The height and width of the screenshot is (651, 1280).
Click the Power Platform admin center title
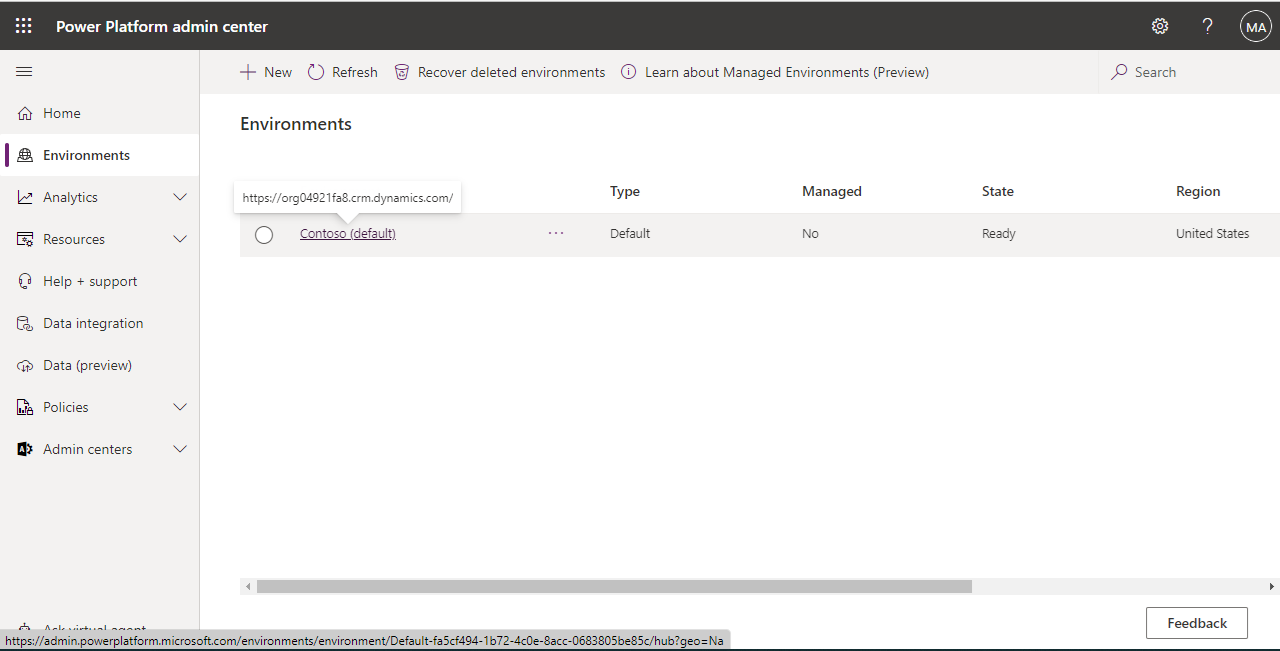pyautogui.click(x=162, y=26)
